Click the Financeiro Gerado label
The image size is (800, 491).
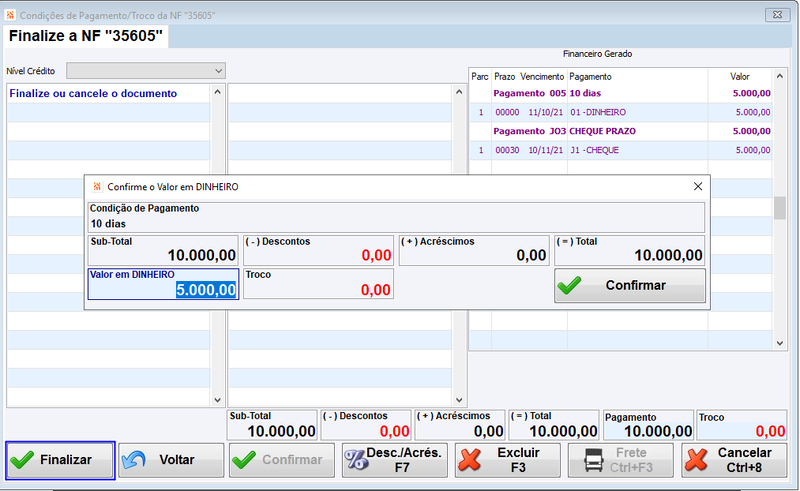coord(597,54)
